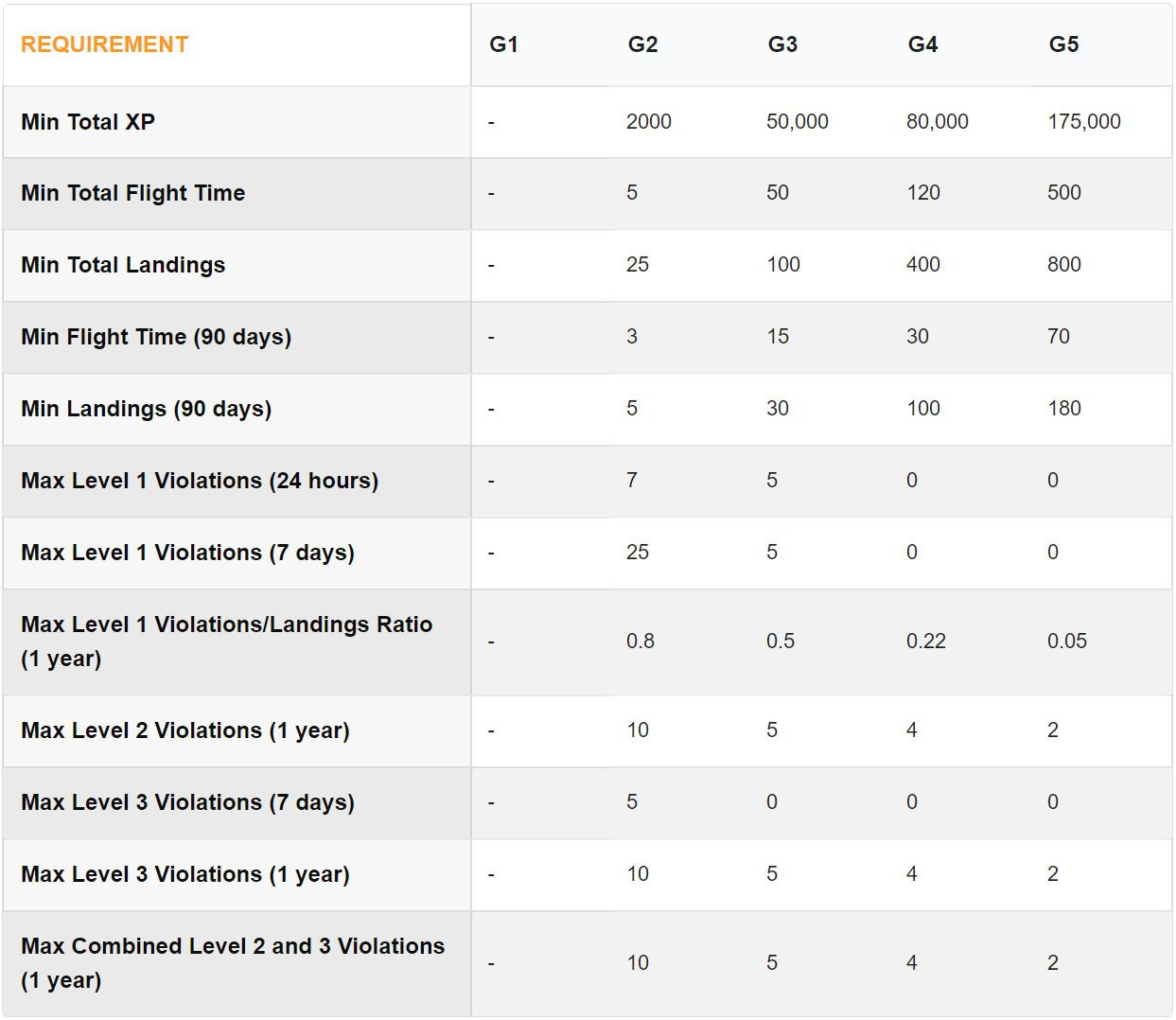Click G2 value 25 in Level 1 Violations (7 days)

tap(638, 553)
